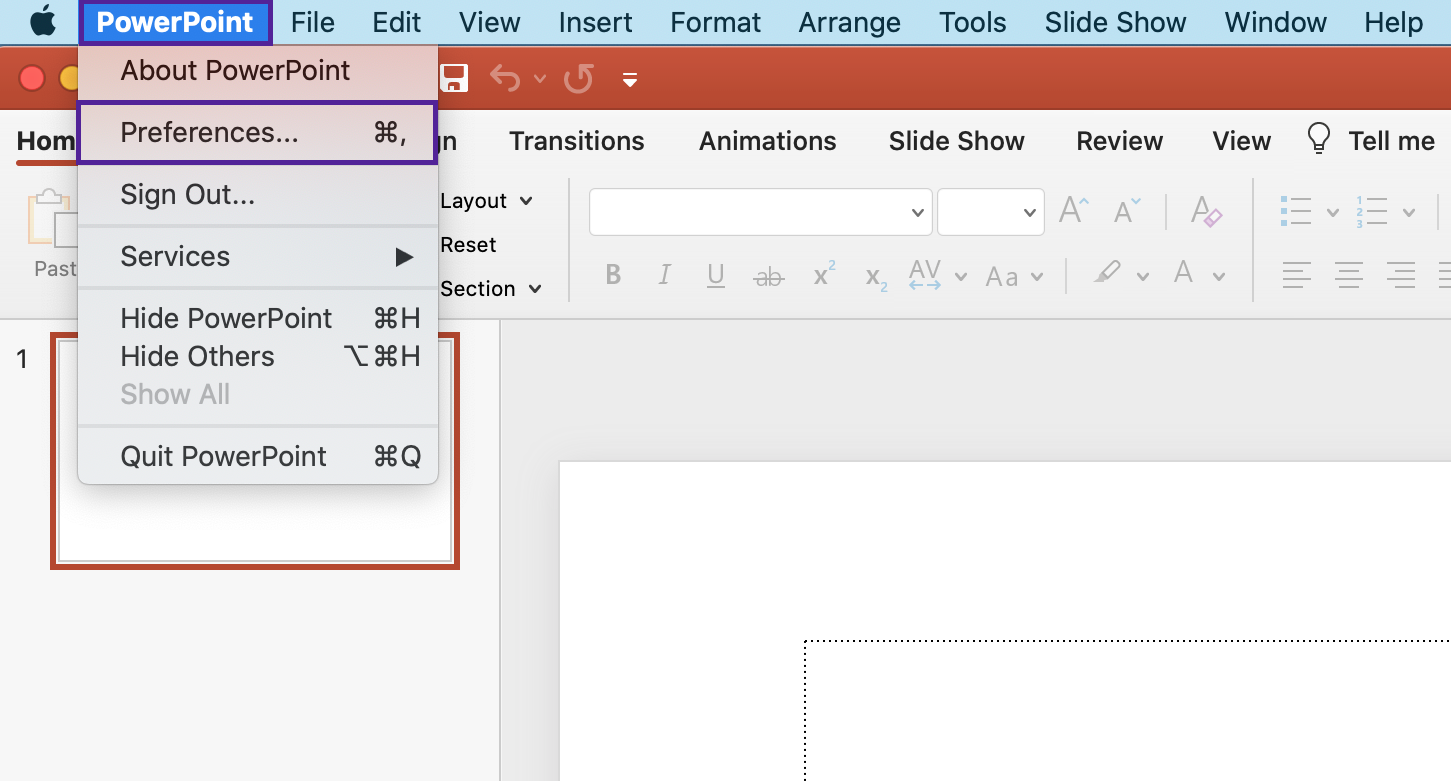Open Slide Show menu in menu bar
Viewport: 1451px width, 781px height.
click(x=1116, y=22)
